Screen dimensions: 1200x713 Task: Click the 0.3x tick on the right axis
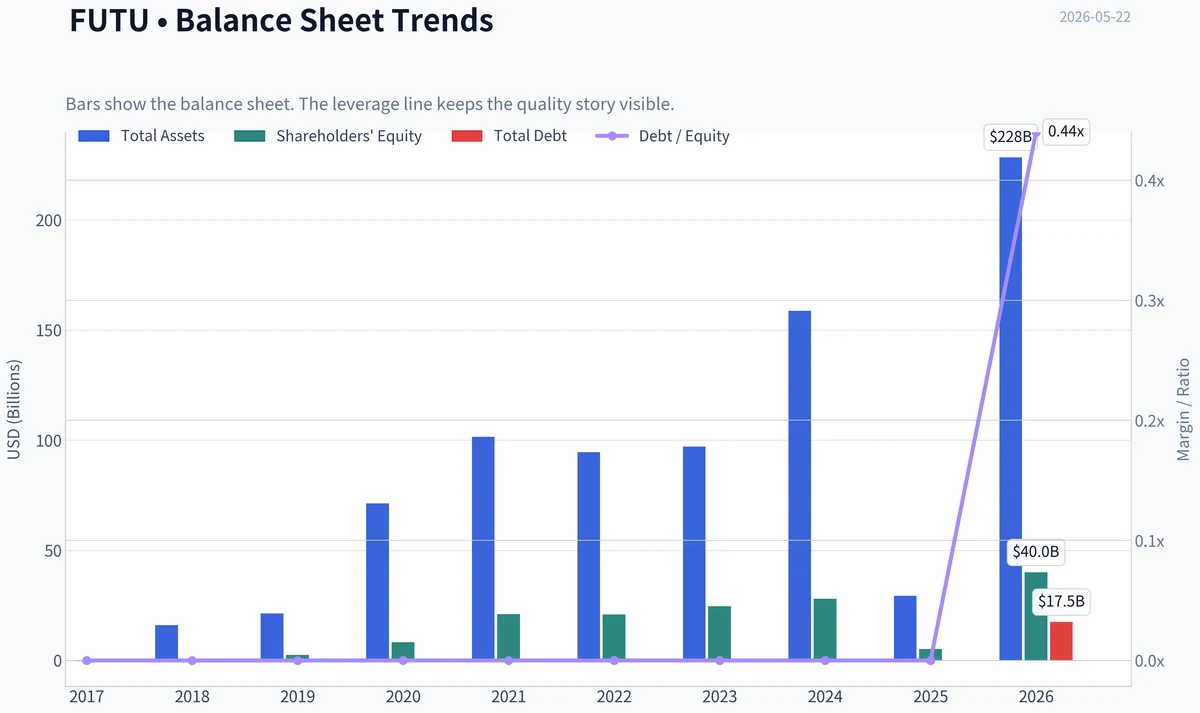click(x=1151, y=301)
